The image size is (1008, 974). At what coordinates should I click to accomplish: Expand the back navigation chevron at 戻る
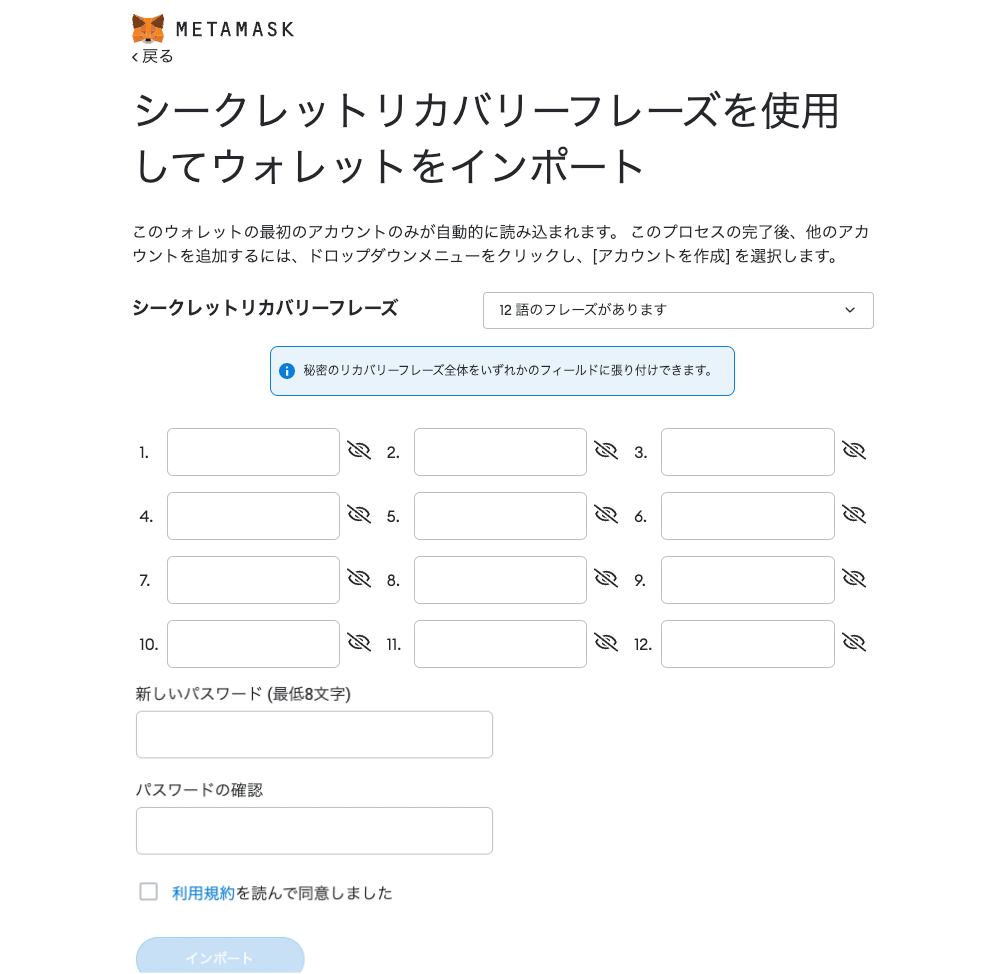(135, 57)
